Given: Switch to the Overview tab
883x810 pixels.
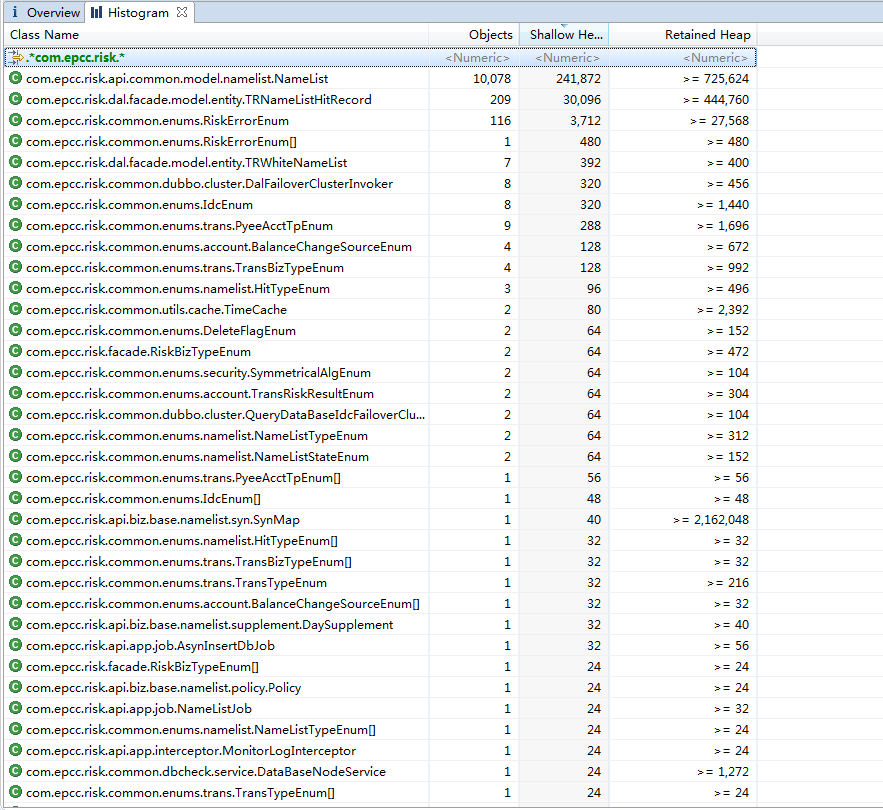Looking at the screenshot, I should click(x=44, y=12).
